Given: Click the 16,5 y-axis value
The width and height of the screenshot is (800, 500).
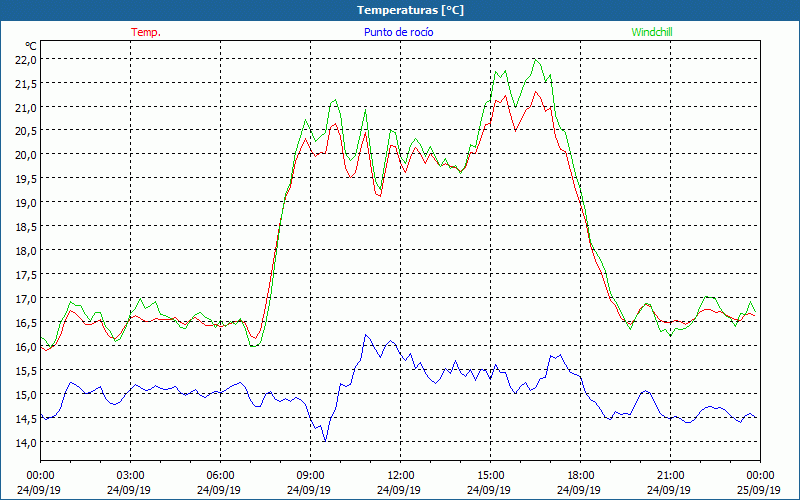Looking at the screenshot, I should 26,323.
